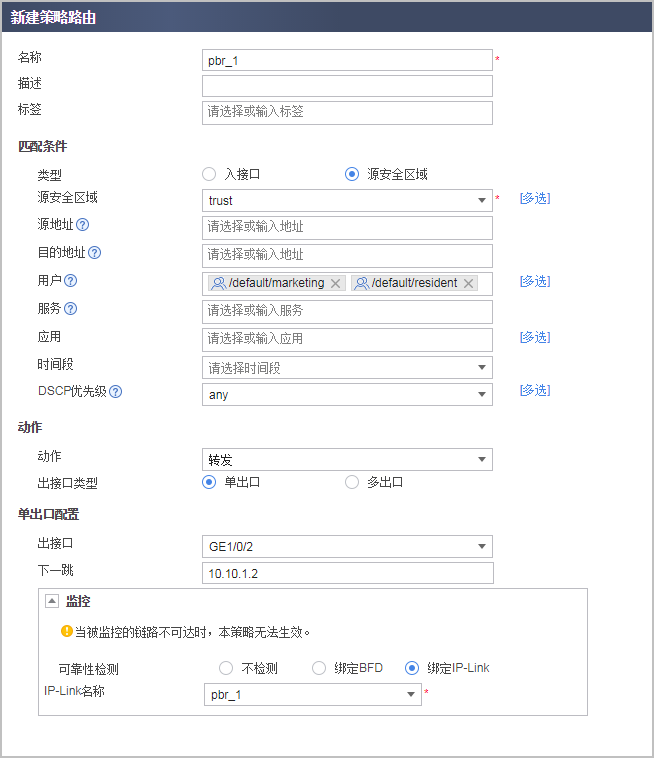Click the help icon next to DSCP优先级

click(x=116, y=392)
